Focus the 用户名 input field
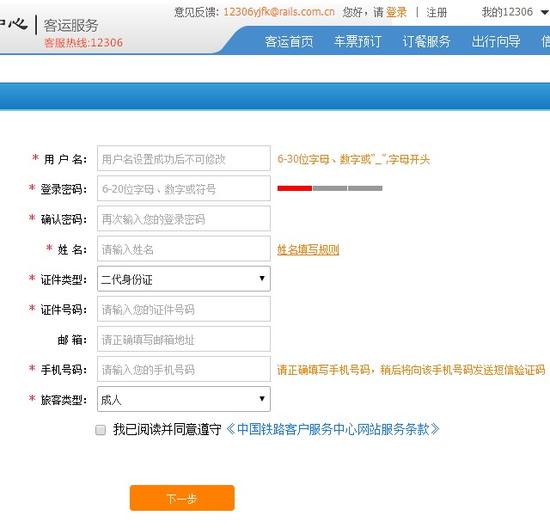550x528 pixels. pyautogui.click(x=184, y=158)
